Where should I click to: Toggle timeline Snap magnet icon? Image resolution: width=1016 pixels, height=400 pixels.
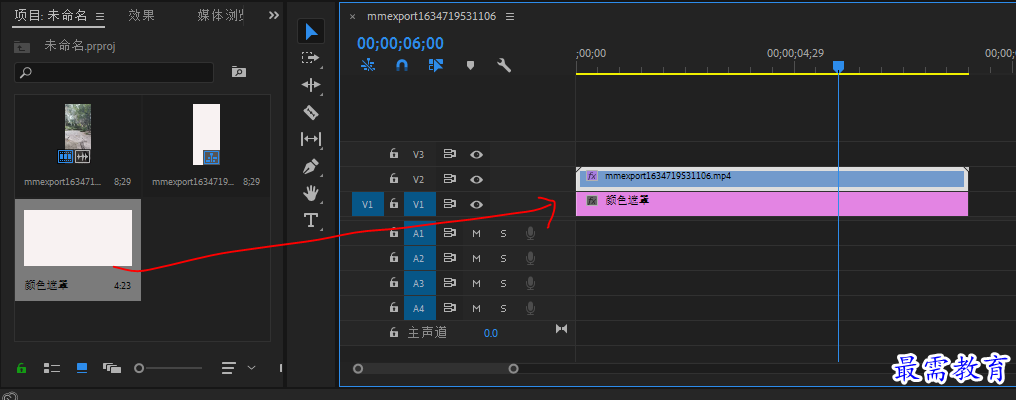click(x=402, y=65)
